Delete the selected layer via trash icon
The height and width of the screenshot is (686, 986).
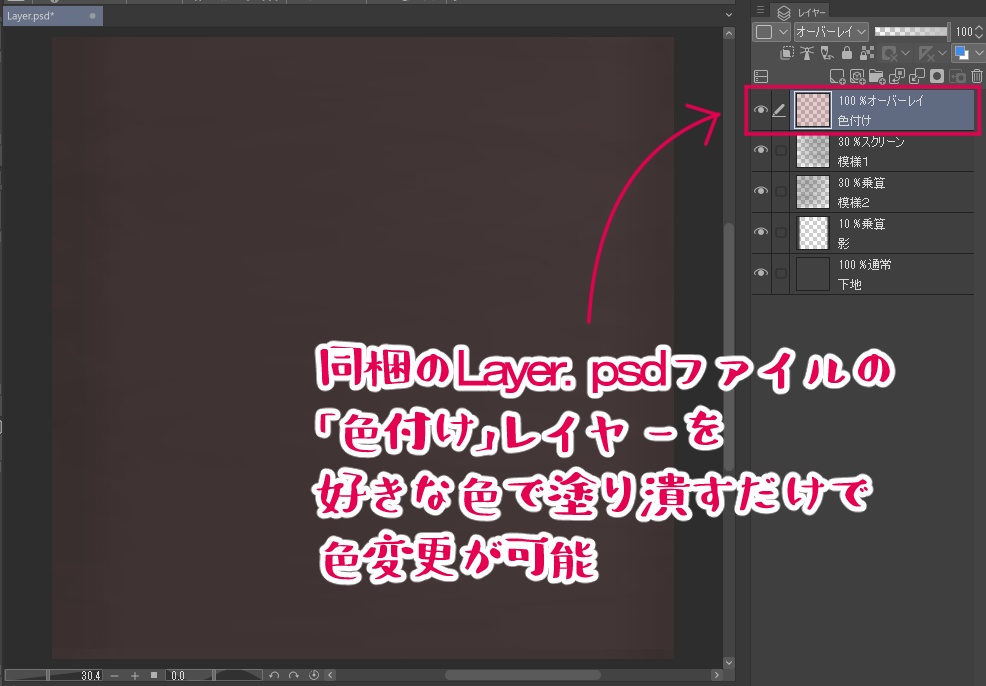tap(976, 75)
